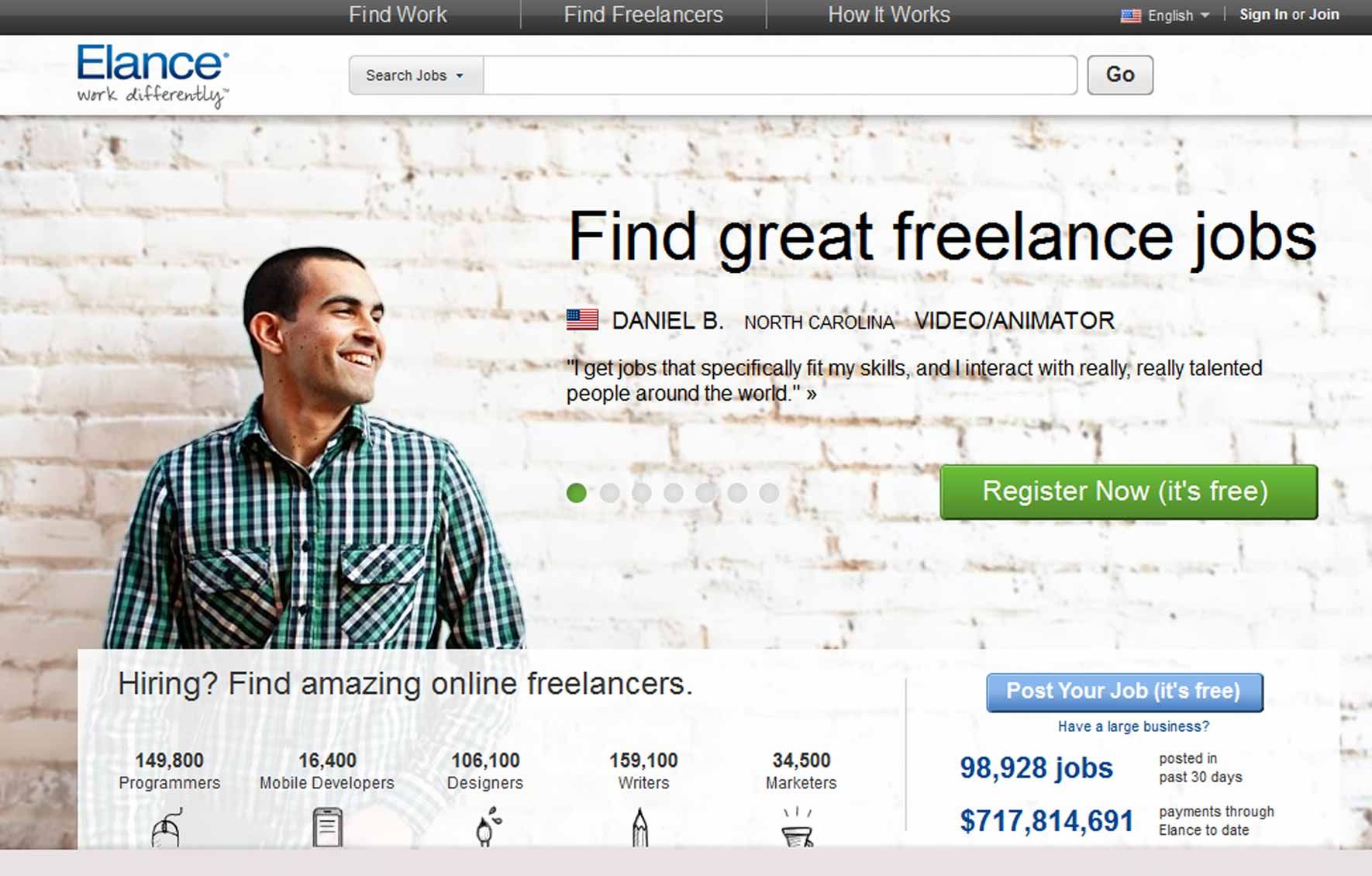Open the testimonial's read-more chevron
This screenshot has width=1372, height=876.
[811, 394]
